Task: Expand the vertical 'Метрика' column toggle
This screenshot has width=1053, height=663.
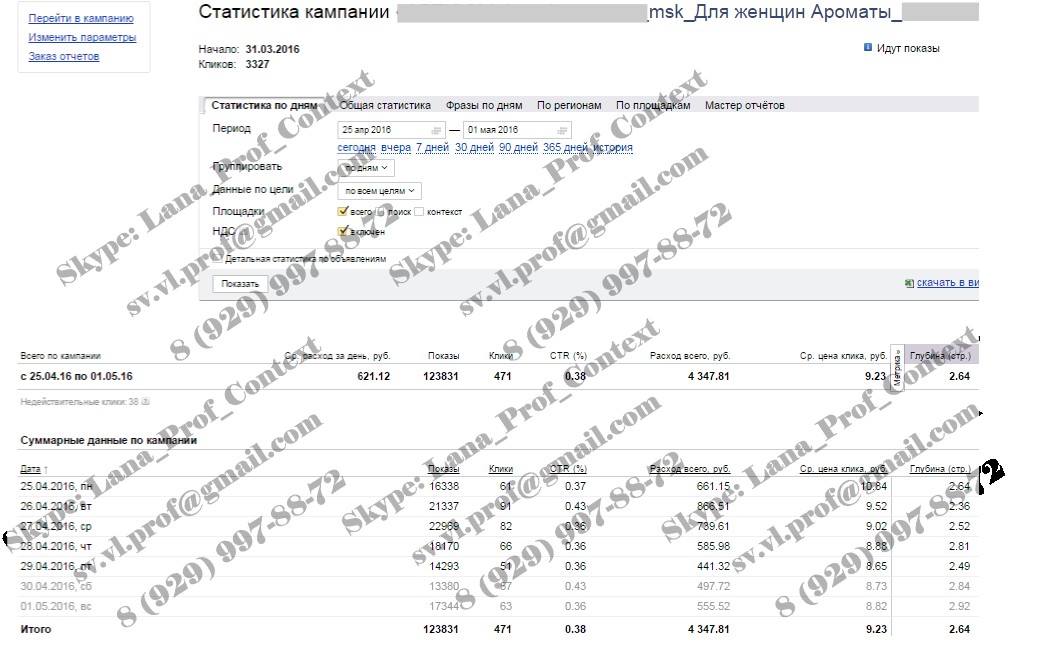Action: 897,368
